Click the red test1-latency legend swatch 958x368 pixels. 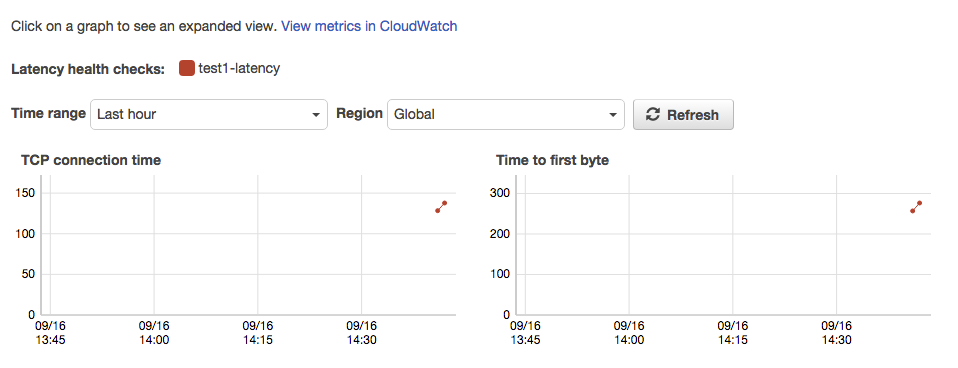pyautogui.click(x=187, y=68)
